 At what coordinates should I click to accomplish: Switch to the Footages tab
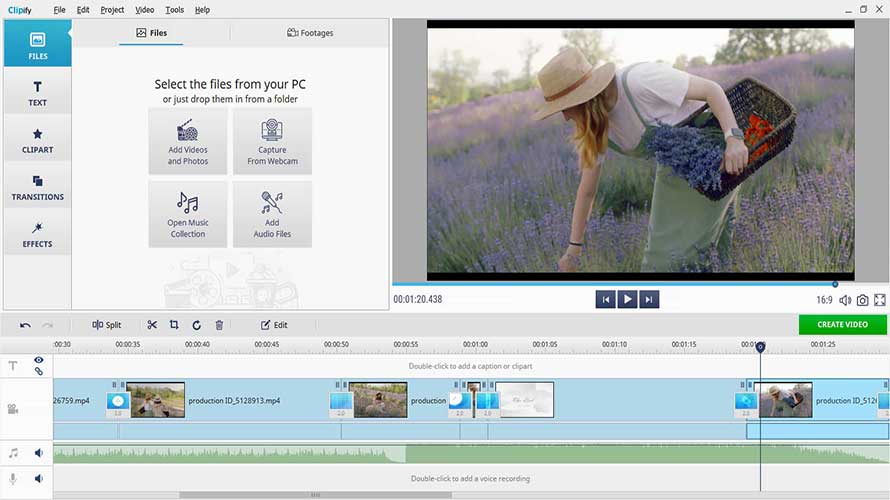[310, 33]
